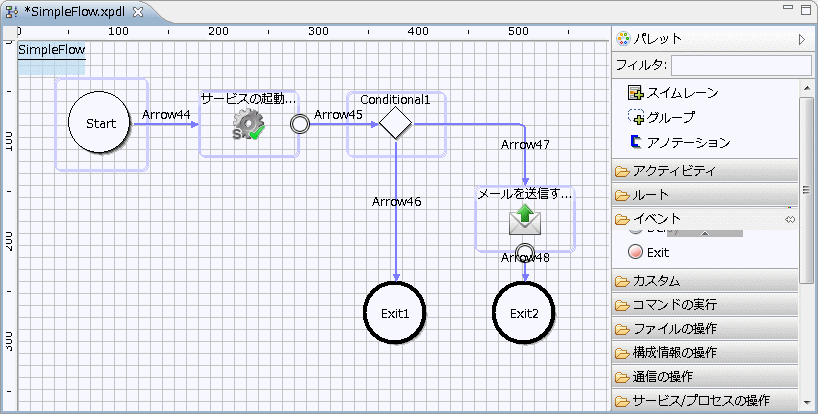Viewport: 818px width, 414px height.
Task: Click the palette vertical scrollbar
Action: click(x=806, y=190)
